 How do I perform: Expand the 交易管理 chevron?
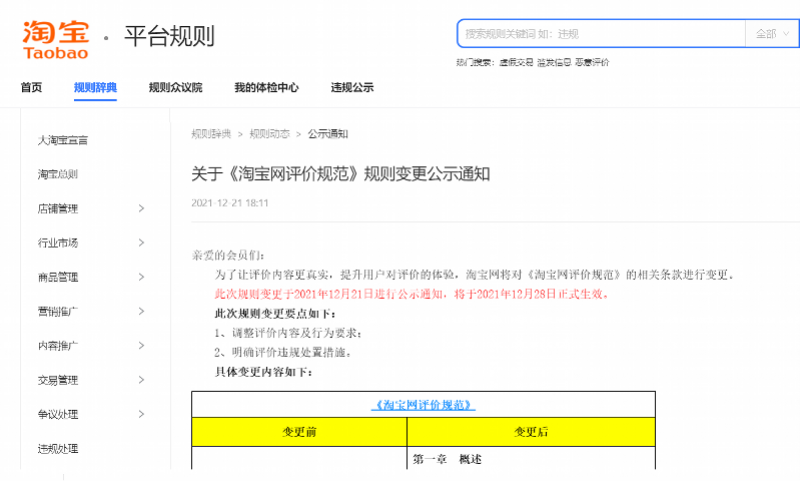141,379
